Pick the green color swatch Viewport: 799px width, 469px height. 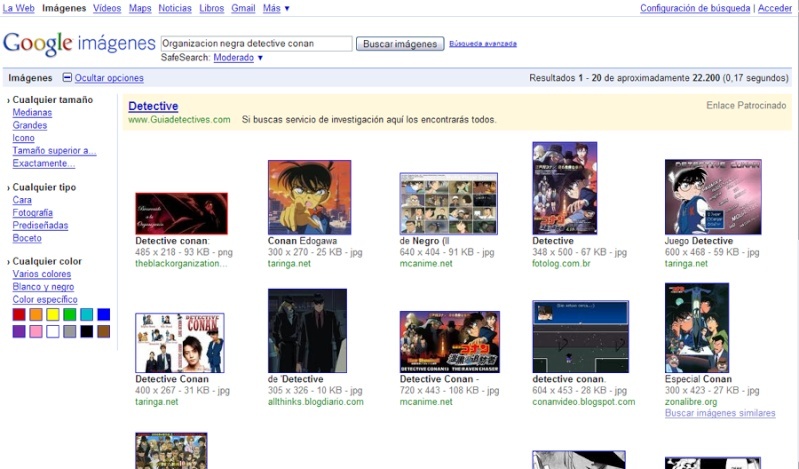[70, 315]
